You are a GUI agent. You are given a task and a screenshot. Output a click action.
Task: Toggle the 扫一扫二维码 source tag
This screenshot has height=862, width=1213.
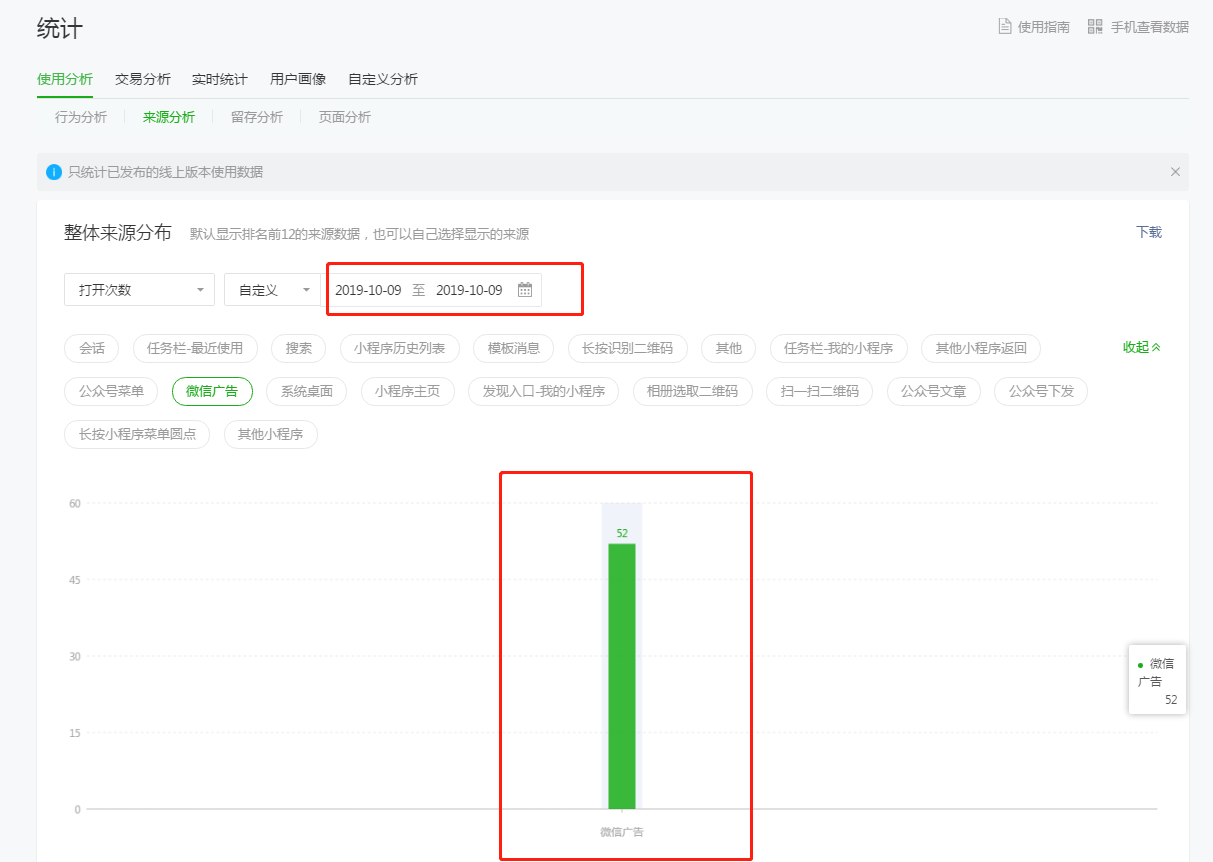820,391
